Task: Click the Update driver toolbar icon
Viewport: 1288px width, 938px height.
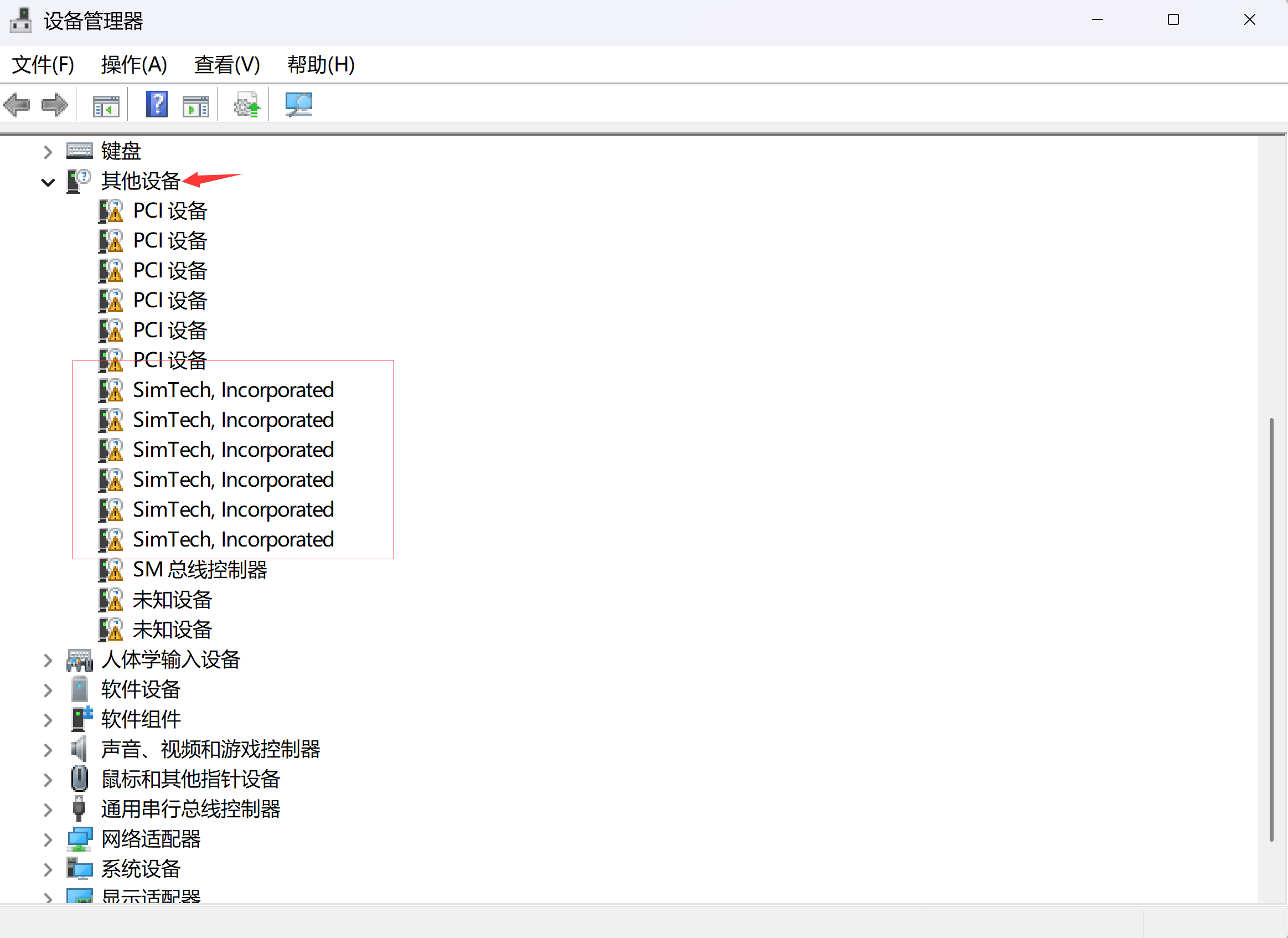Action: click(x=247, y=105)
